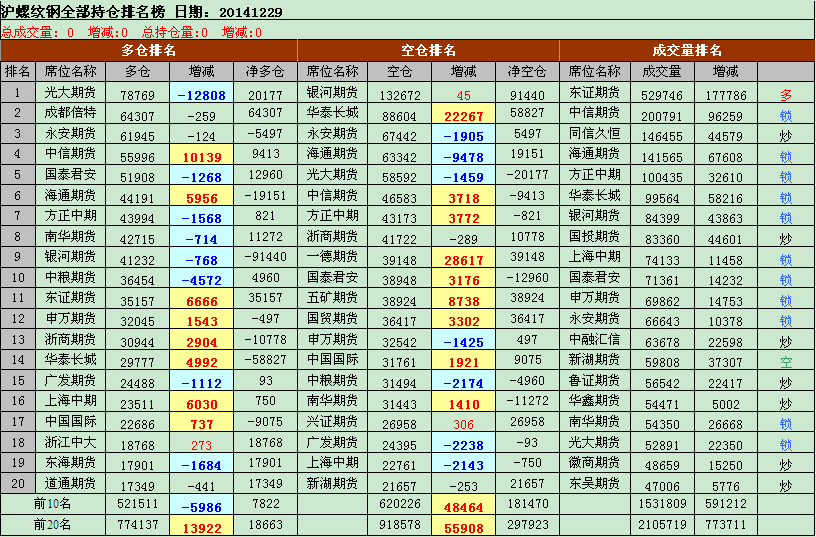Click the 排名 column header
This screenshot has width=816, height=537.
tap(18, 71)
